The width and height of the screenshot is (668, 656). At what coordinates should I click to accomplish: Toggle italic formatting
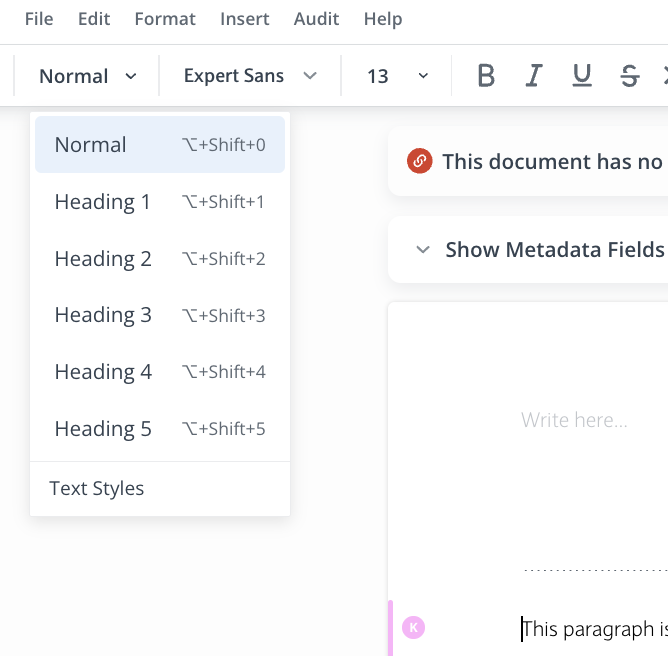[534, 75]
